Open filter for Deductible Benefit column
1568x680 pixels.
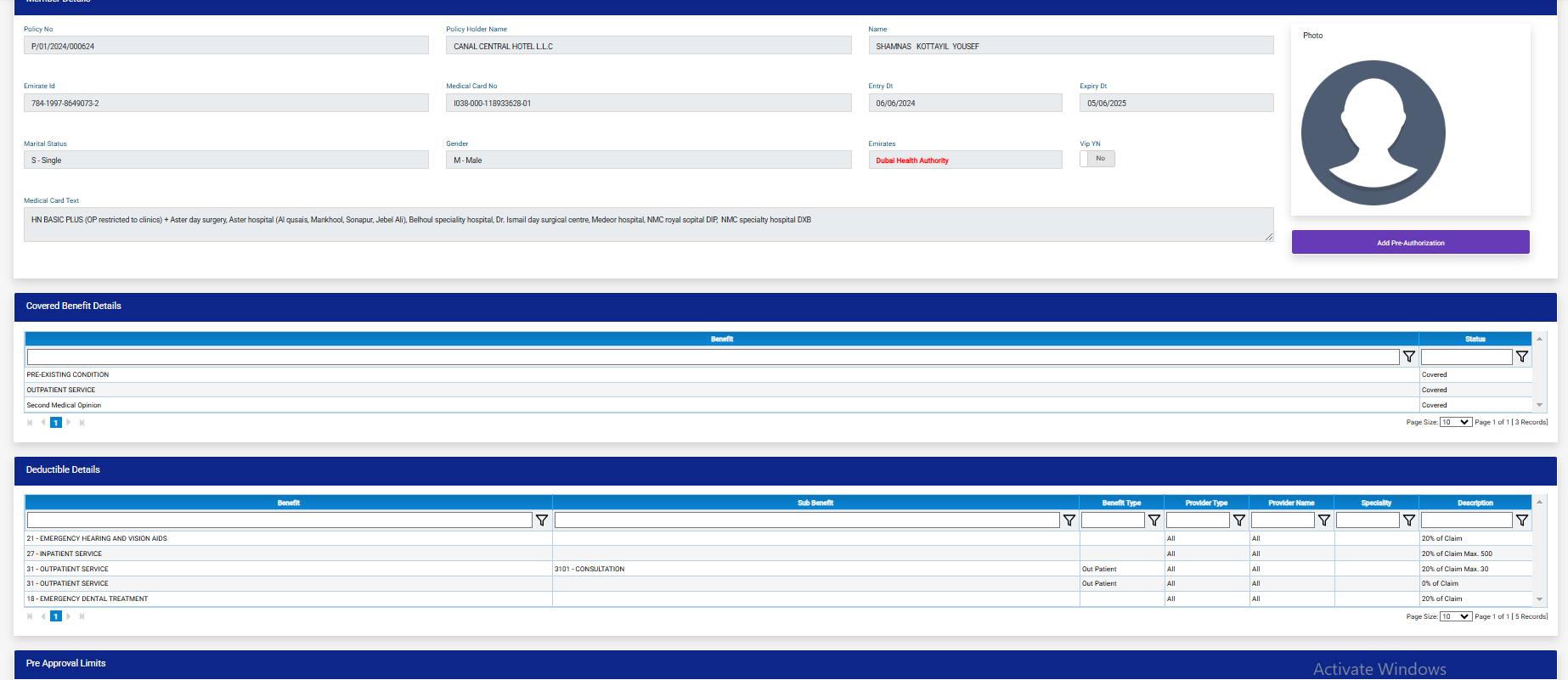(542, 520)
